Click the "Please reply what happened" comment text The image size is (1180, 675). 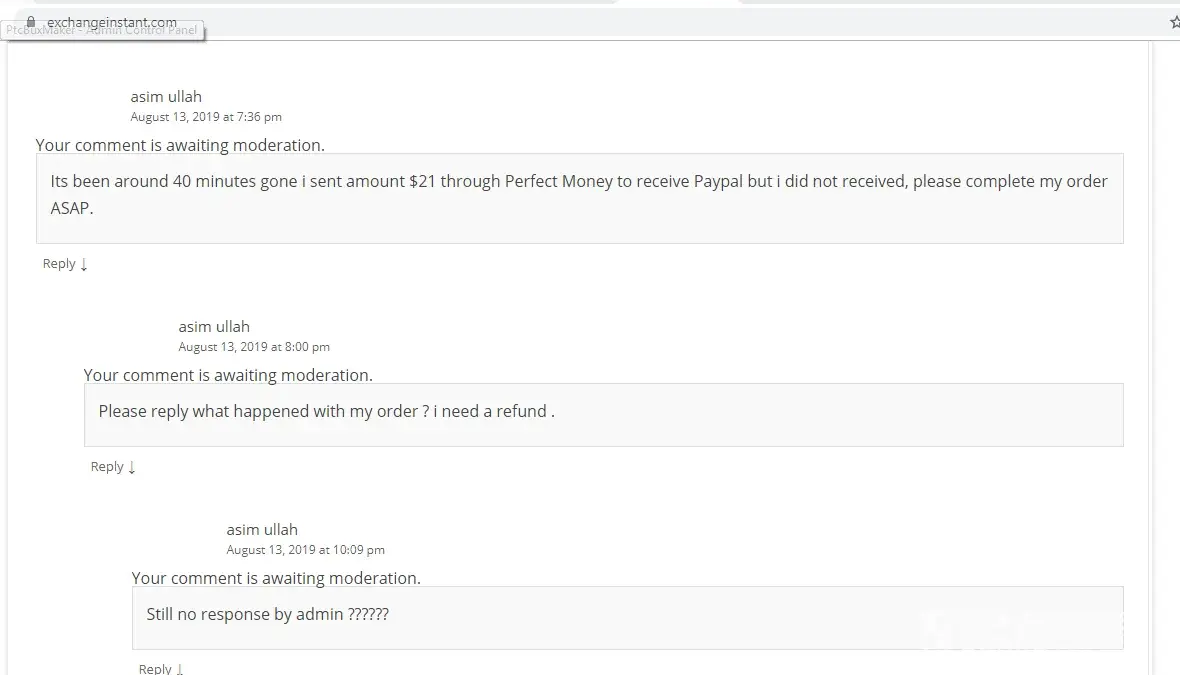tap(326, 411)
